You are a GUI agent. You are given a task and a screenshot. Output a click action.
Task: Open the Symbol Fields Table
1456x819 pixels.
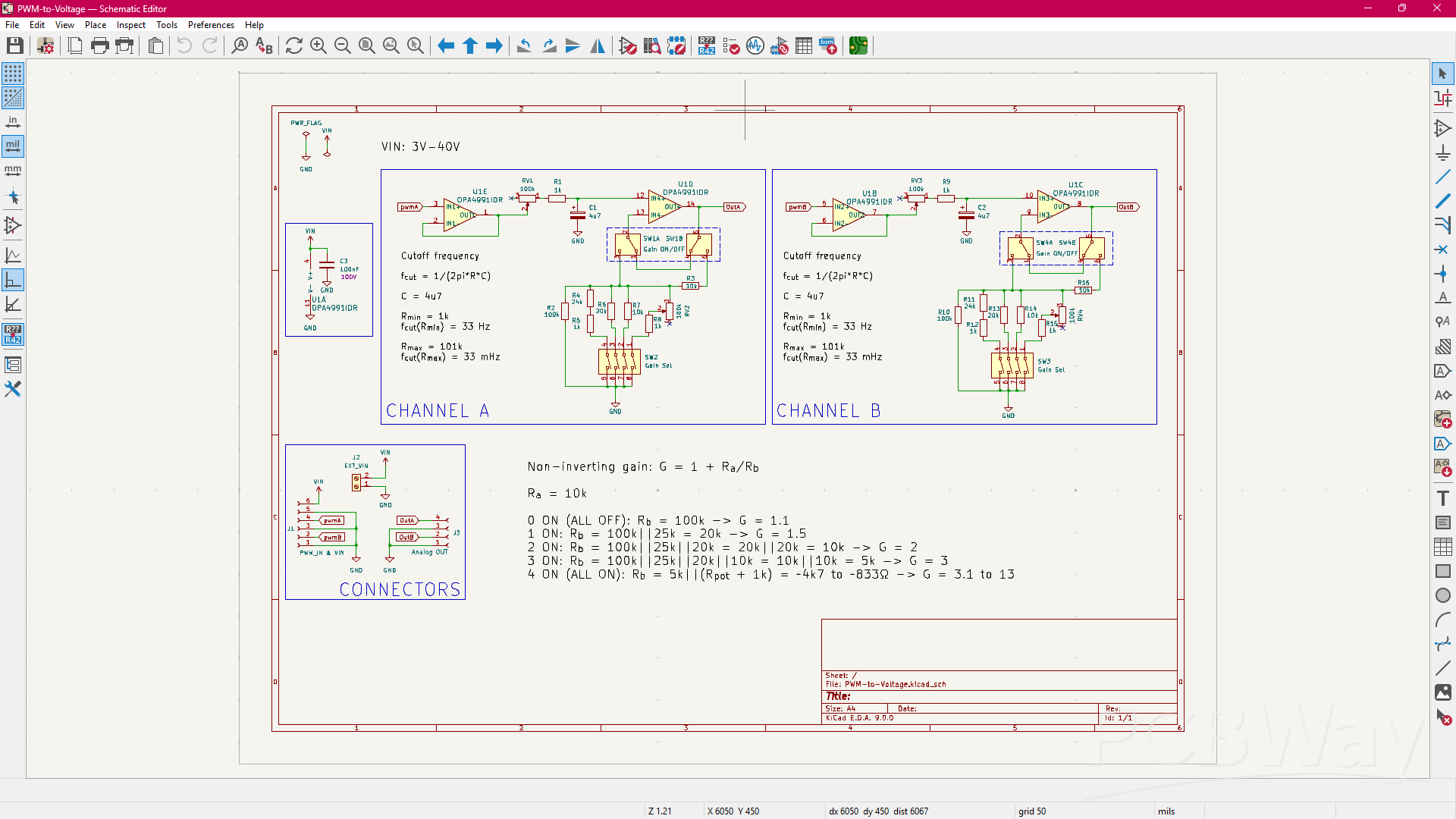[804, 45]
